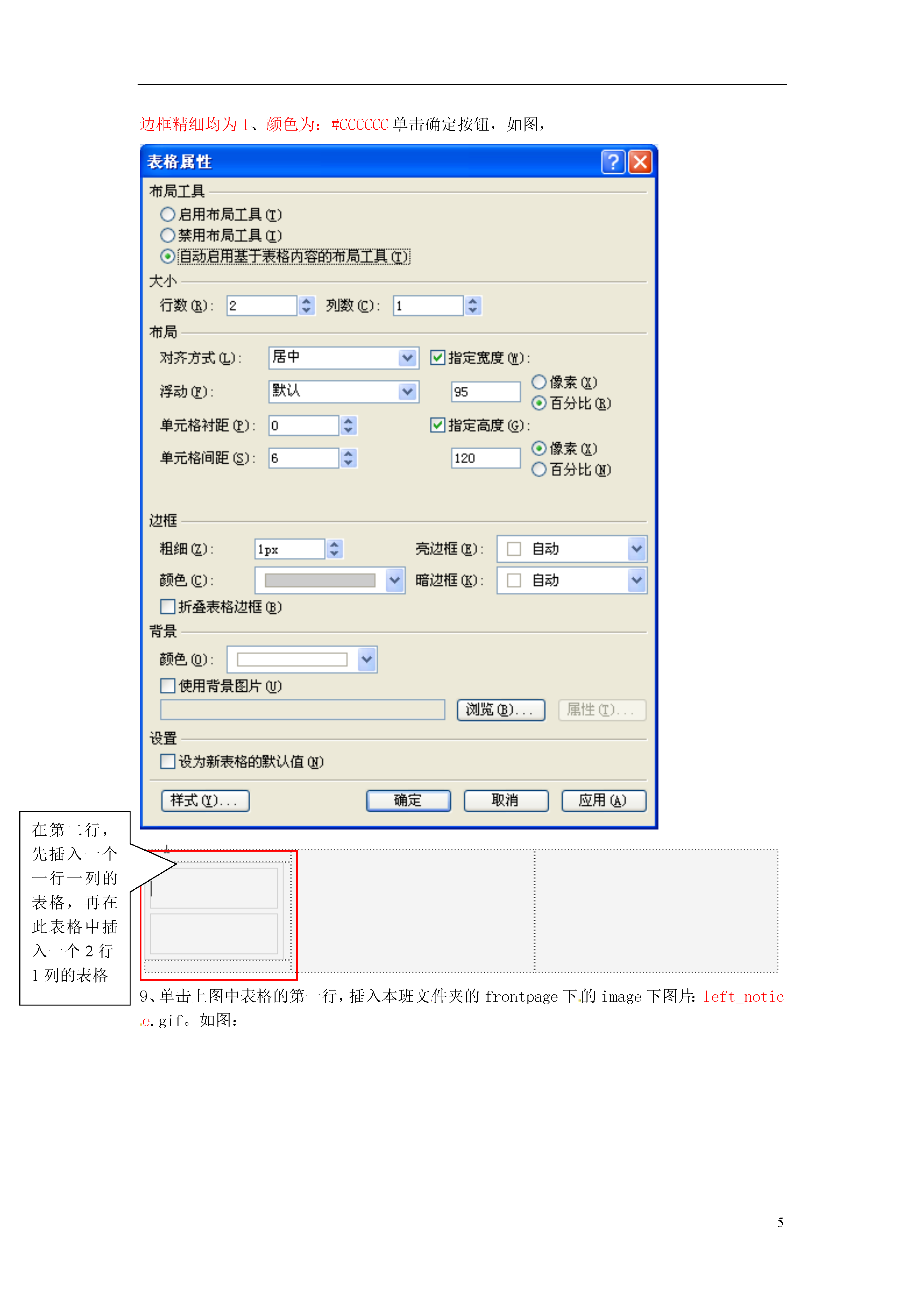This screenshot has height=1307, width=924.
Task: Open the 对齐方式 dropdown
Action: 344,358
